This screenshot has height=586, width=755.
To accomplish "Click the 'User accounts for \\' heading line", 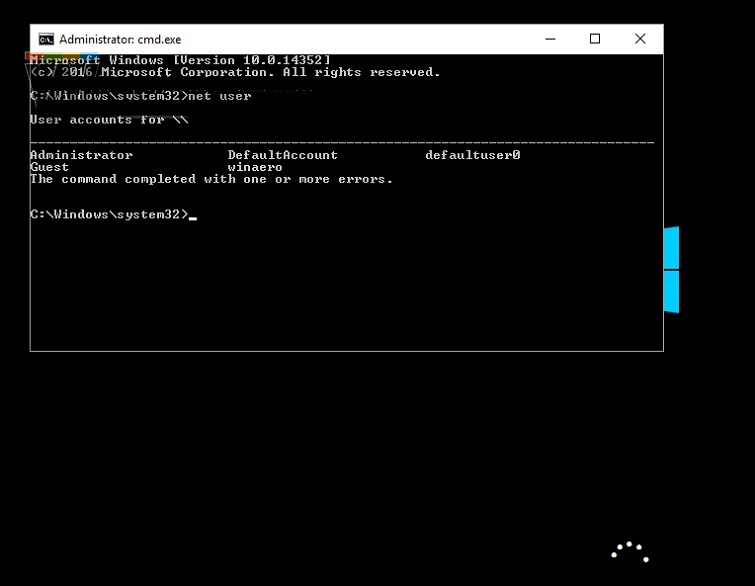I will pos(108,120).
